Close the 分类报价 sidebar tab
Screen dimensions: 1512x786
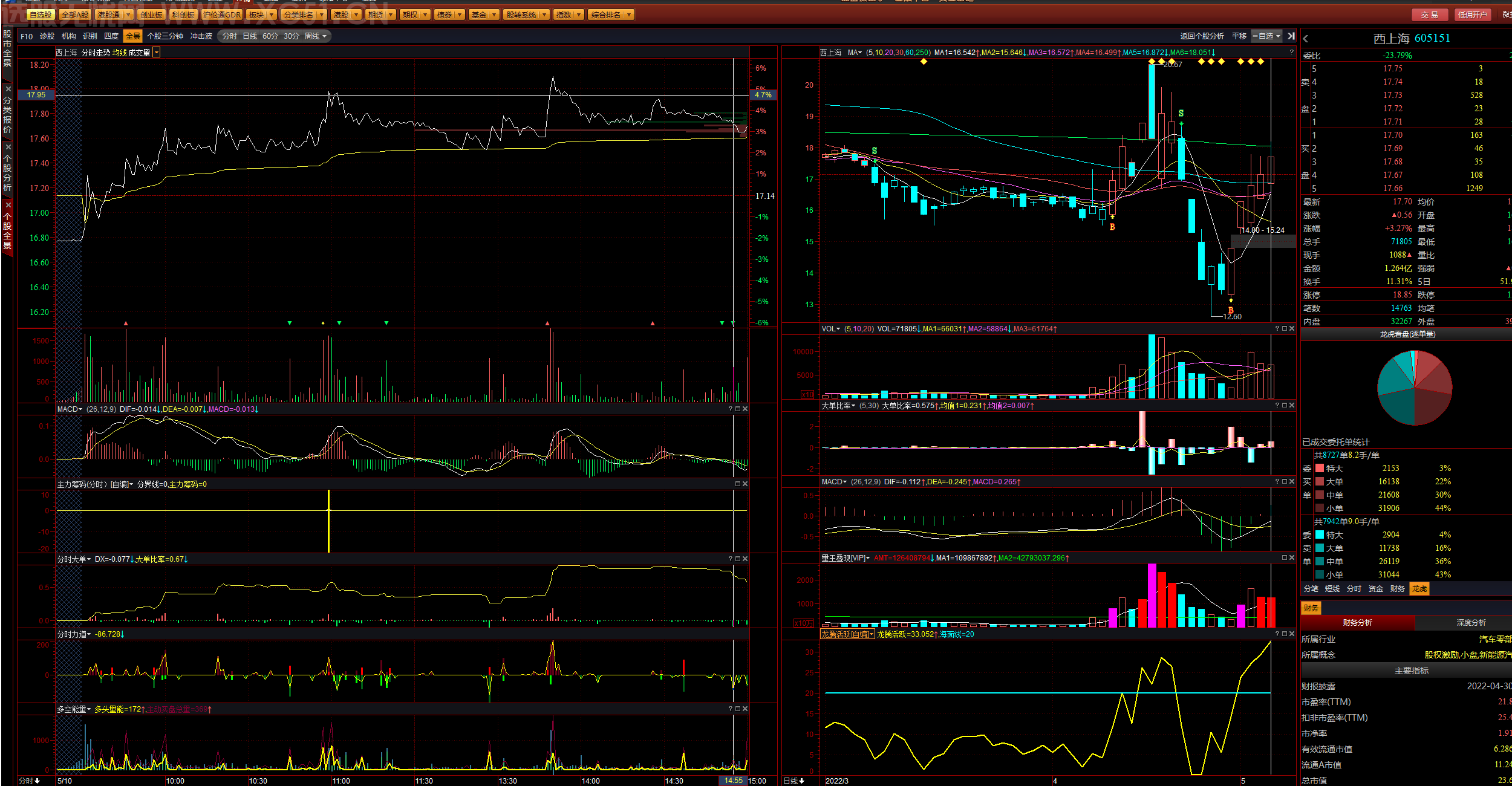pos(8,89)
